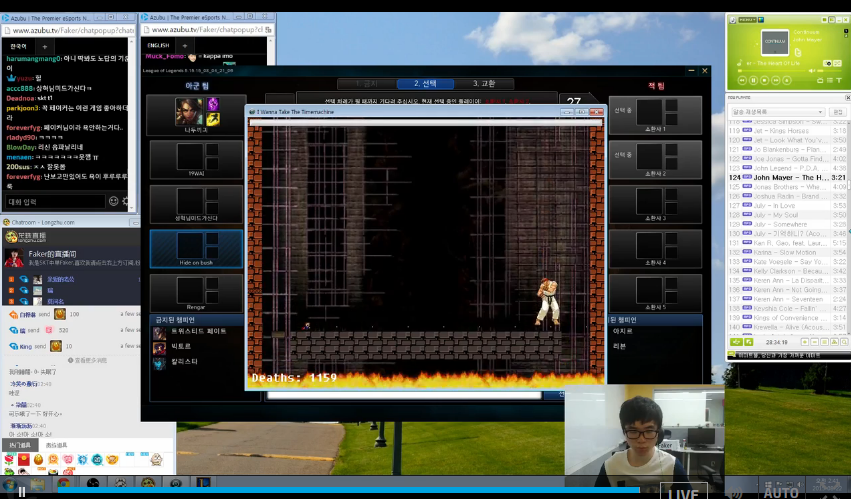Open File Explorer from the taskbar
The width and height of the screenshot is (851, 499).
coord(38,483)
